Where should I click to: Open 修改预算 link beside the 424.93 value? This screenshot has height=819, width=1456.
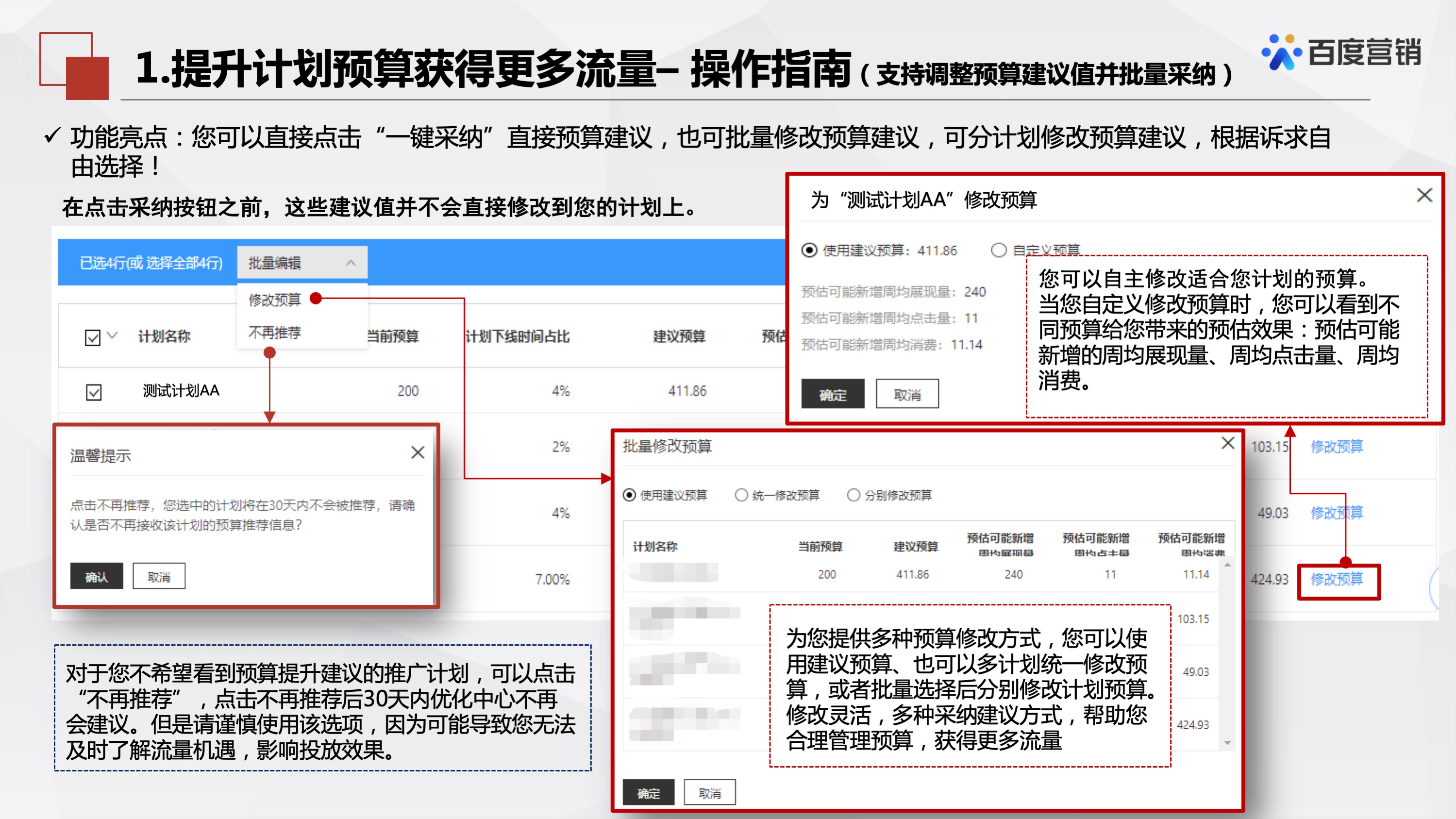[x=1338, y=579]
